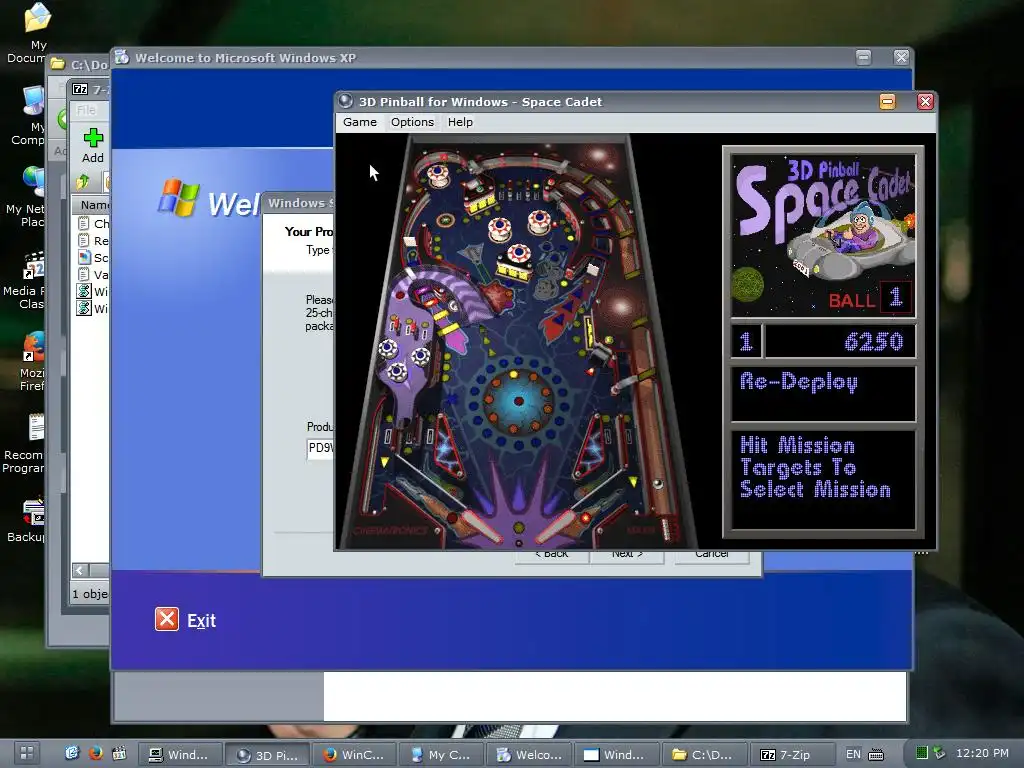Click the 7-Zip horizontal scrollbar left arrow
This screenshot has height=768, width=1024.
coord(80,570)
